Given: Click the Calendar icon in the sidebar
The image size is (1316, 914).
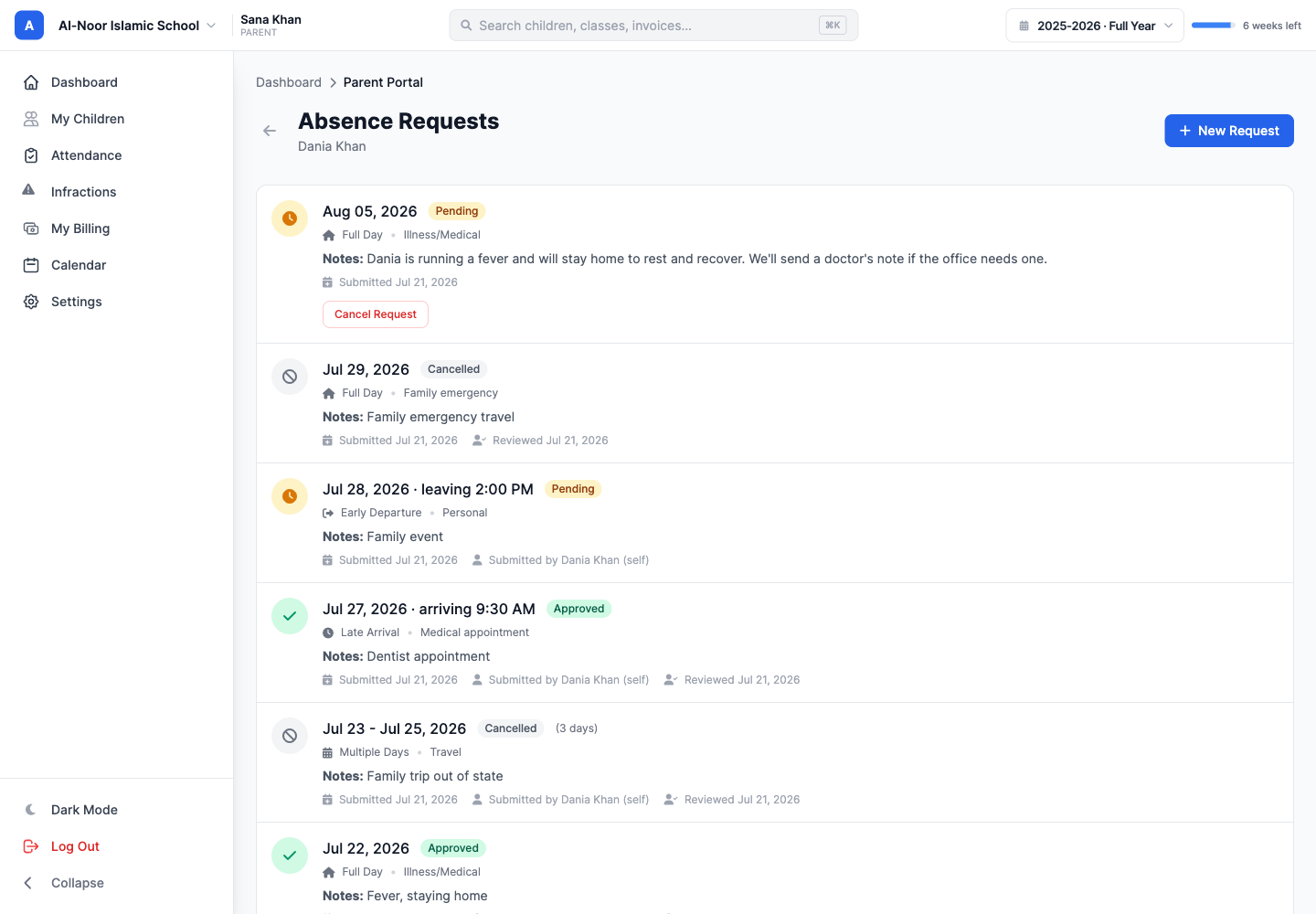Looking at the screenshot, I should click(31, 265).
